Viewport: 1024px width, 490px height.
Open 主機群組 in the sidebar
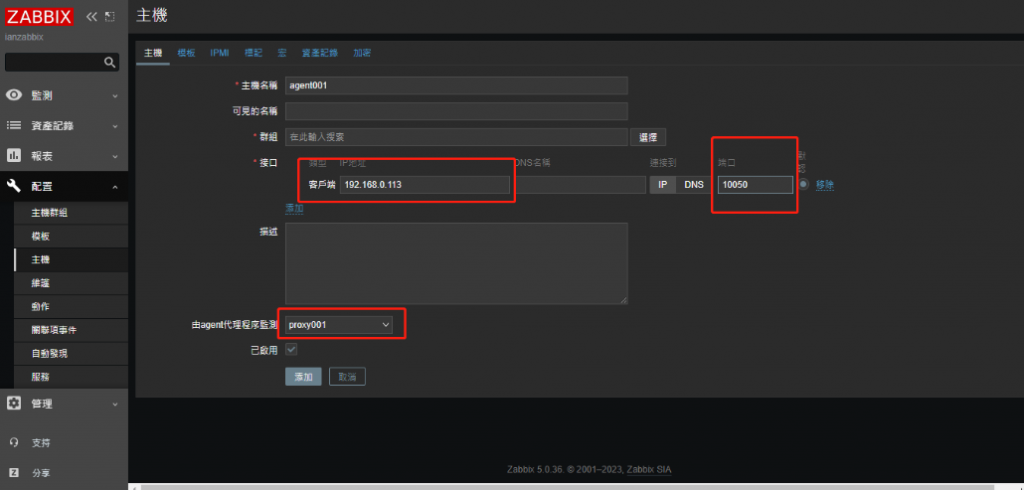tap(71, 213)
